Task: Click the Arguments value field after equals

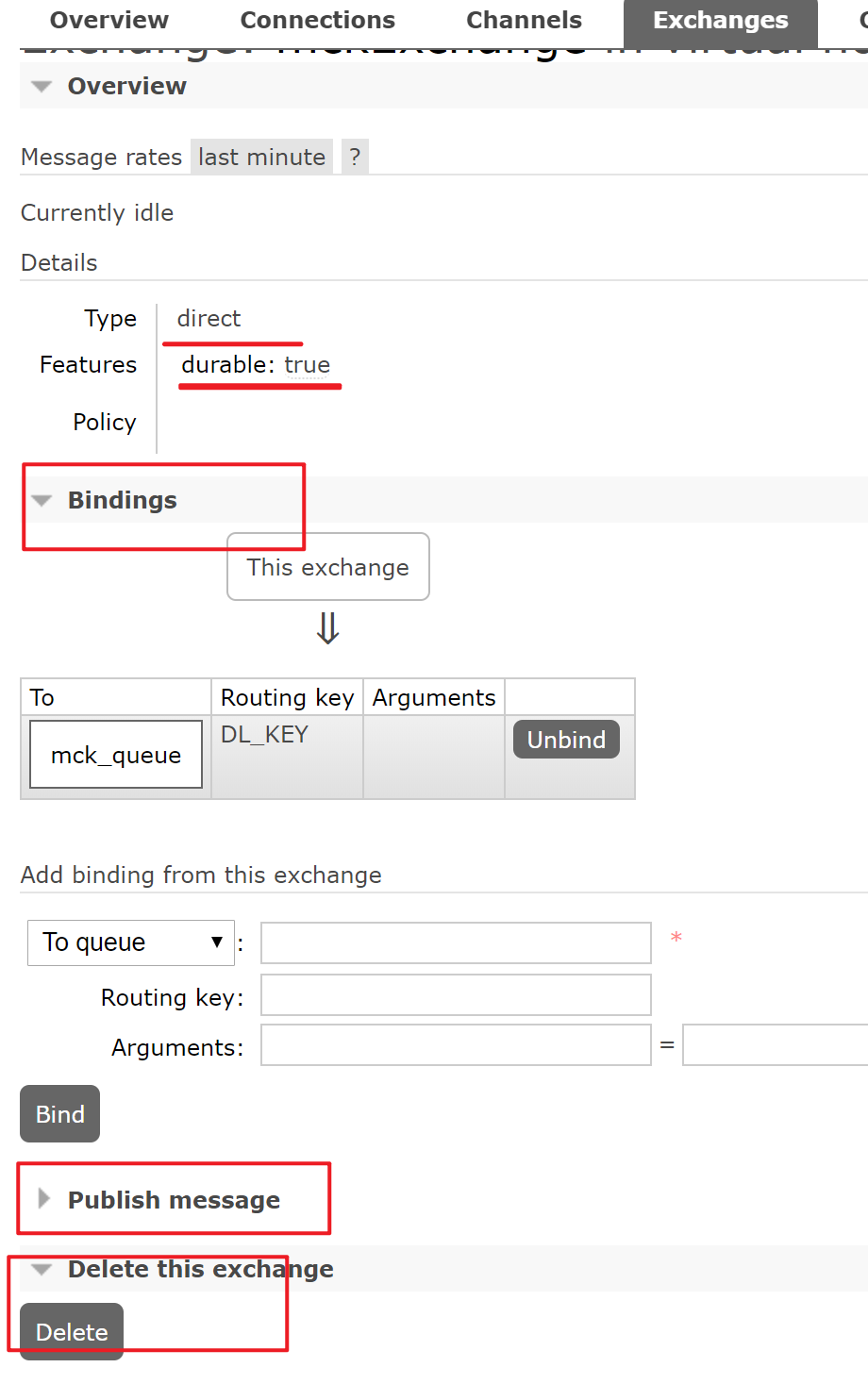Action: coord(776,1045)
